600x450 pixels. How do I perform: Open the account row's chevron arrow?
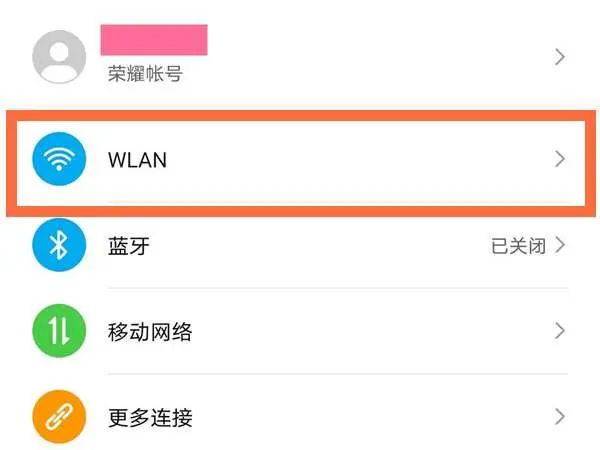click(x=560, y=58)
